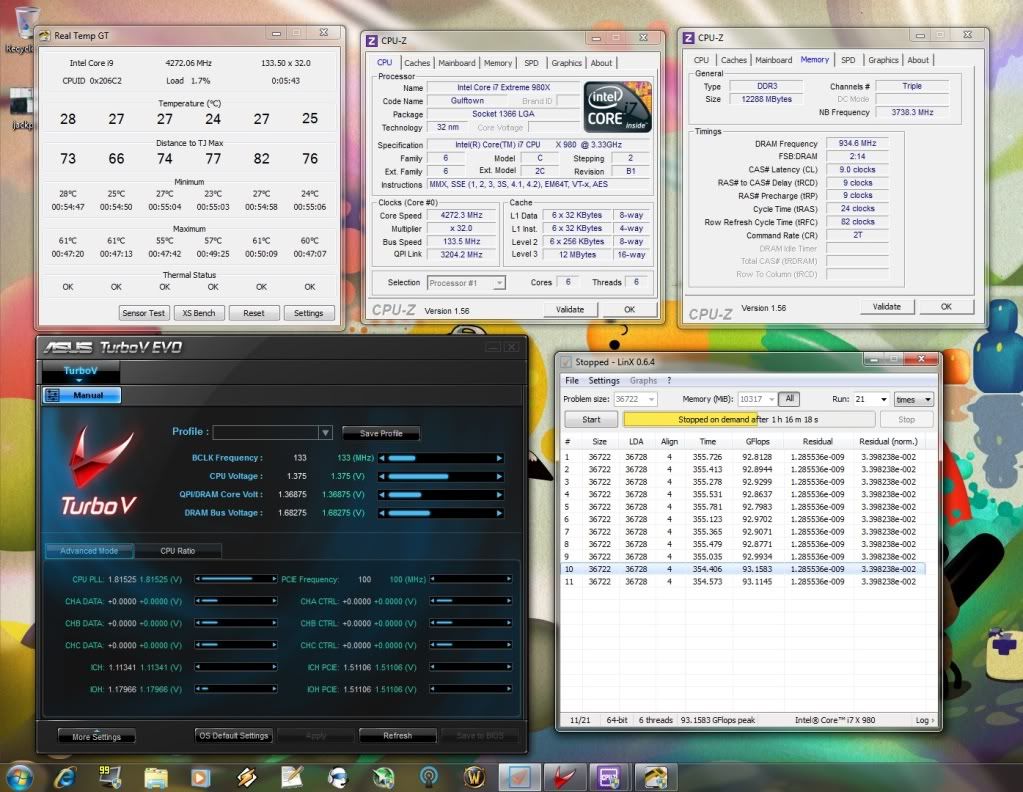Open Windows Media Player from the taskbar
1023x792 pixels.
pyautogui.click(x=201, y=777)
